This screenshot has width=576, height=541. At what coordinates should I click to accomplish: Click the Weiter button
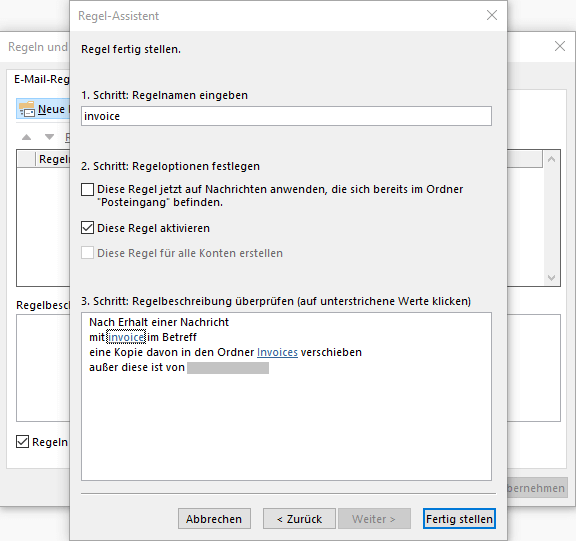click(x=374, y=519)
